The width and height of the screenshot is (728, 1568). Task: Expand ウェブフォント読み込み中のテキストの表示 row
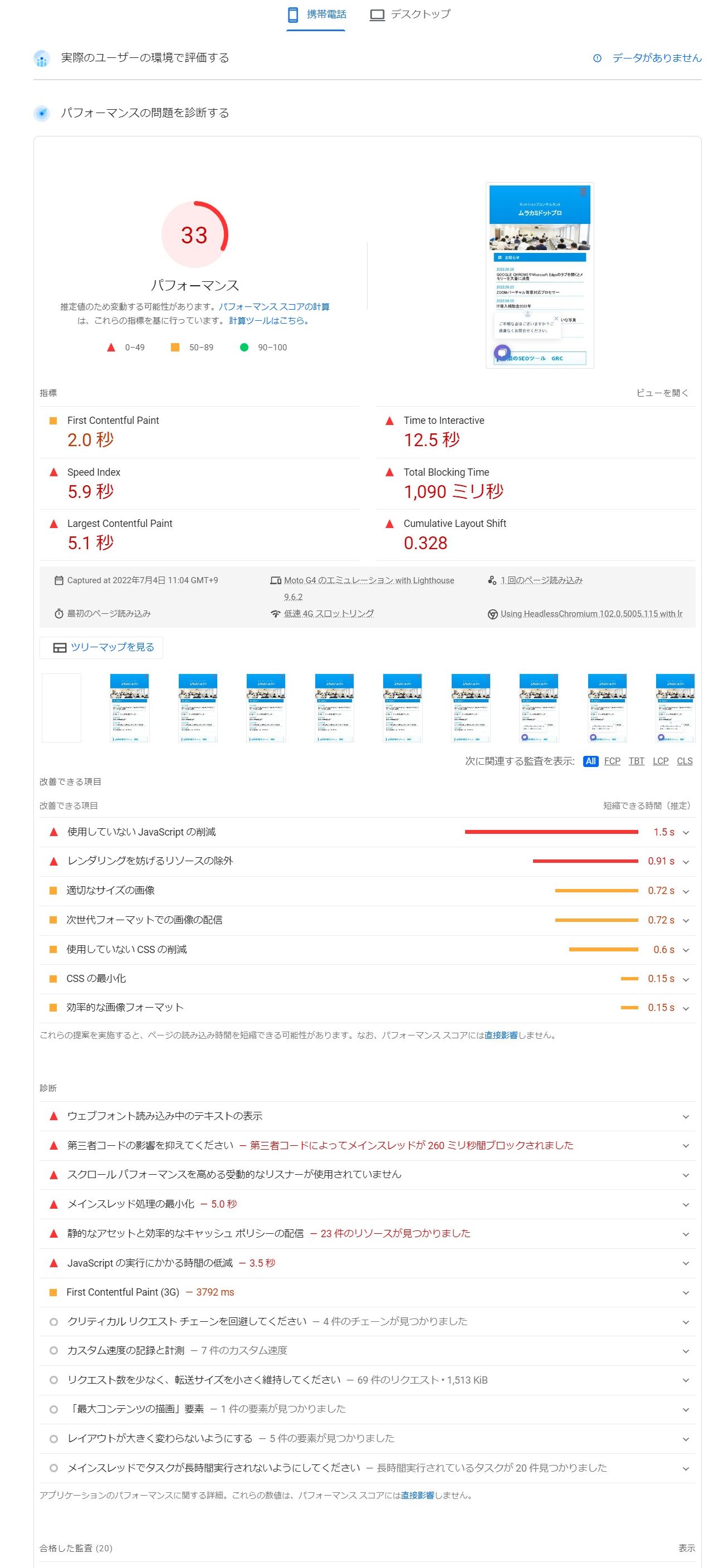point(686,1116)
